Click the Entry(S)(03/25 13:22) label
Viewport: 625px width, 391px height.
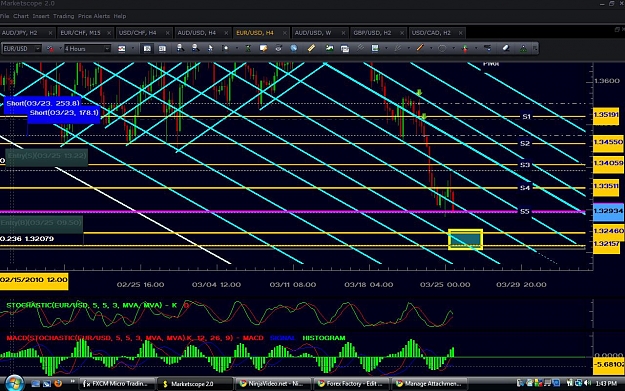(47, 156)
